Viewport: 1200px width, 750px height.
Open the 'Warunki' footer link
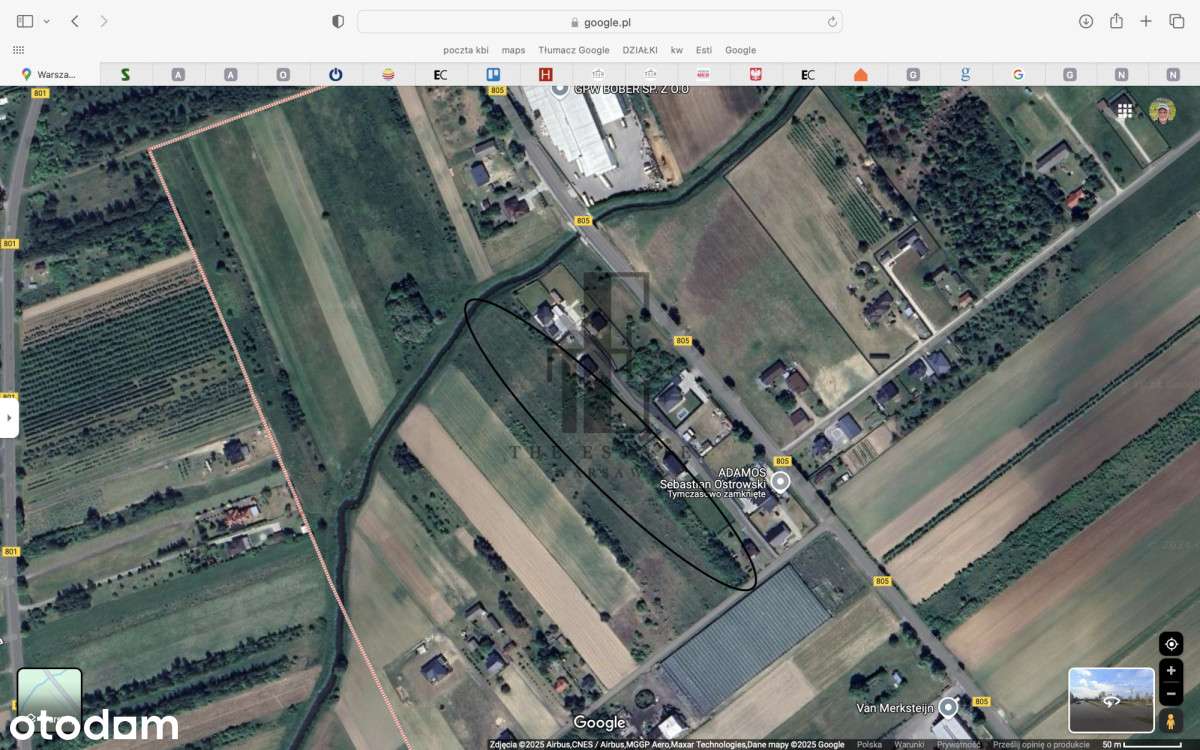[909, 744]
